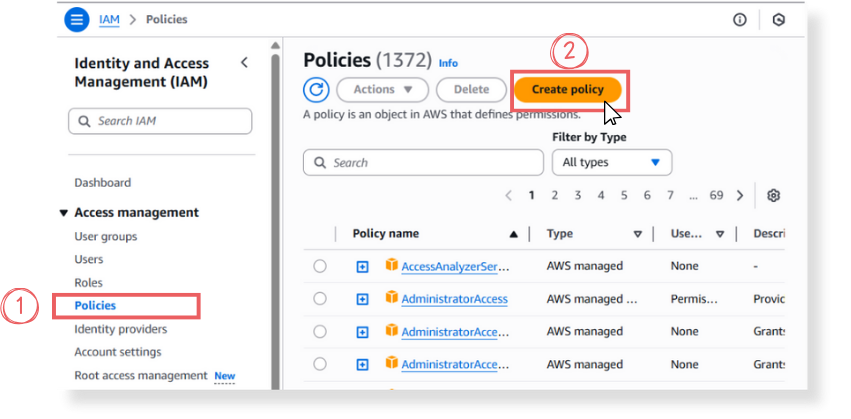Open the AdministratorAccess policy link

pos(454,299)
